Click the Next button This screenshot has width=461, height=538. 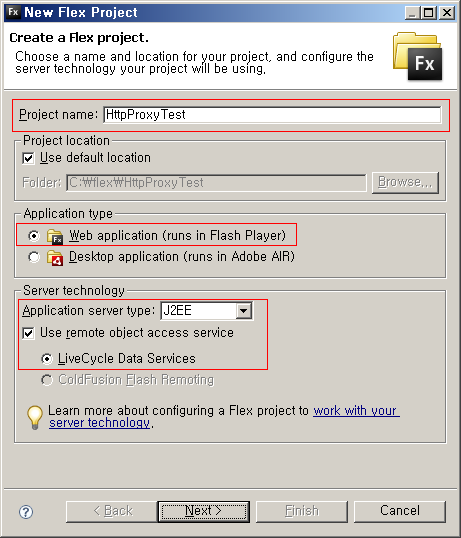pos(204,512)
